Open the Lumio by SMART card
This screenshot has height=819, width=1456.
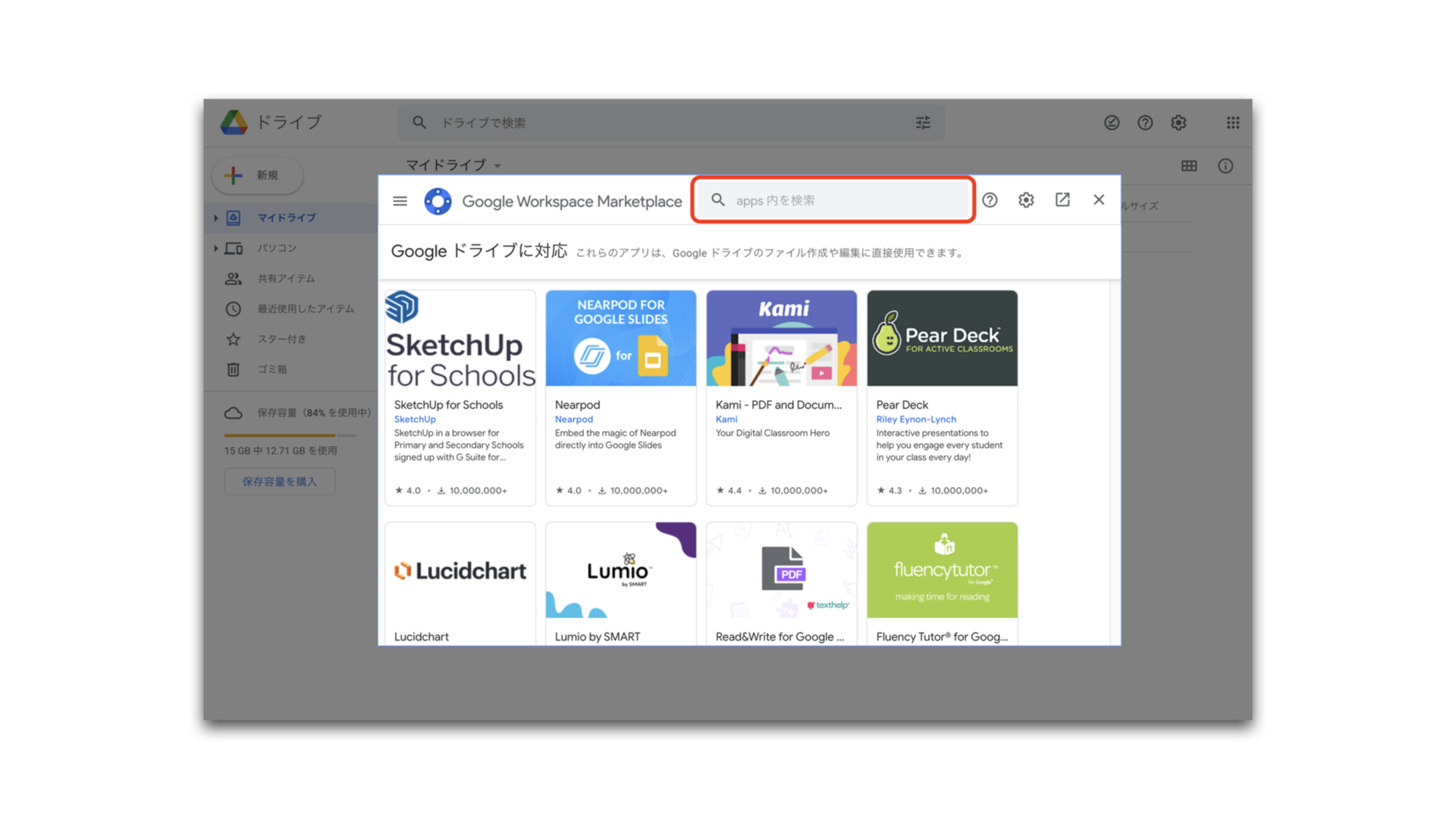(621, 584)
